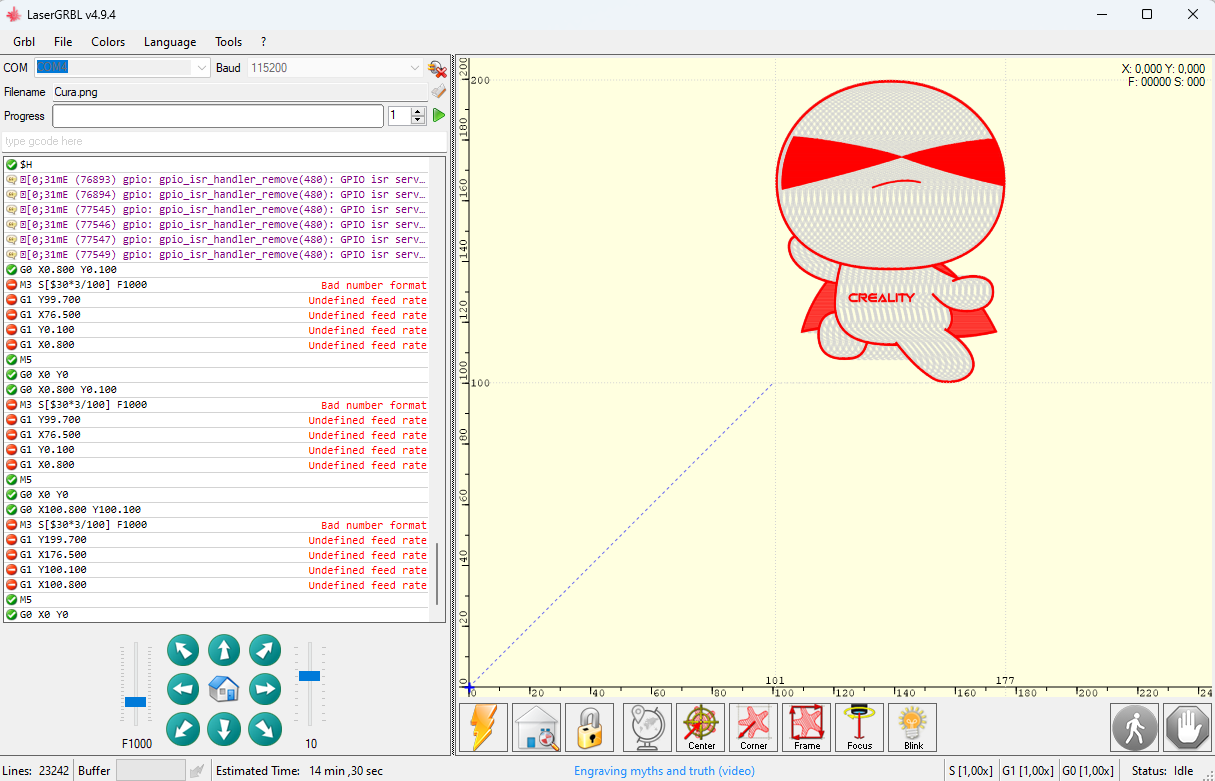1215x781 pixels.
Task: Click the Lines: 23242 status entry
Action: 36,771
